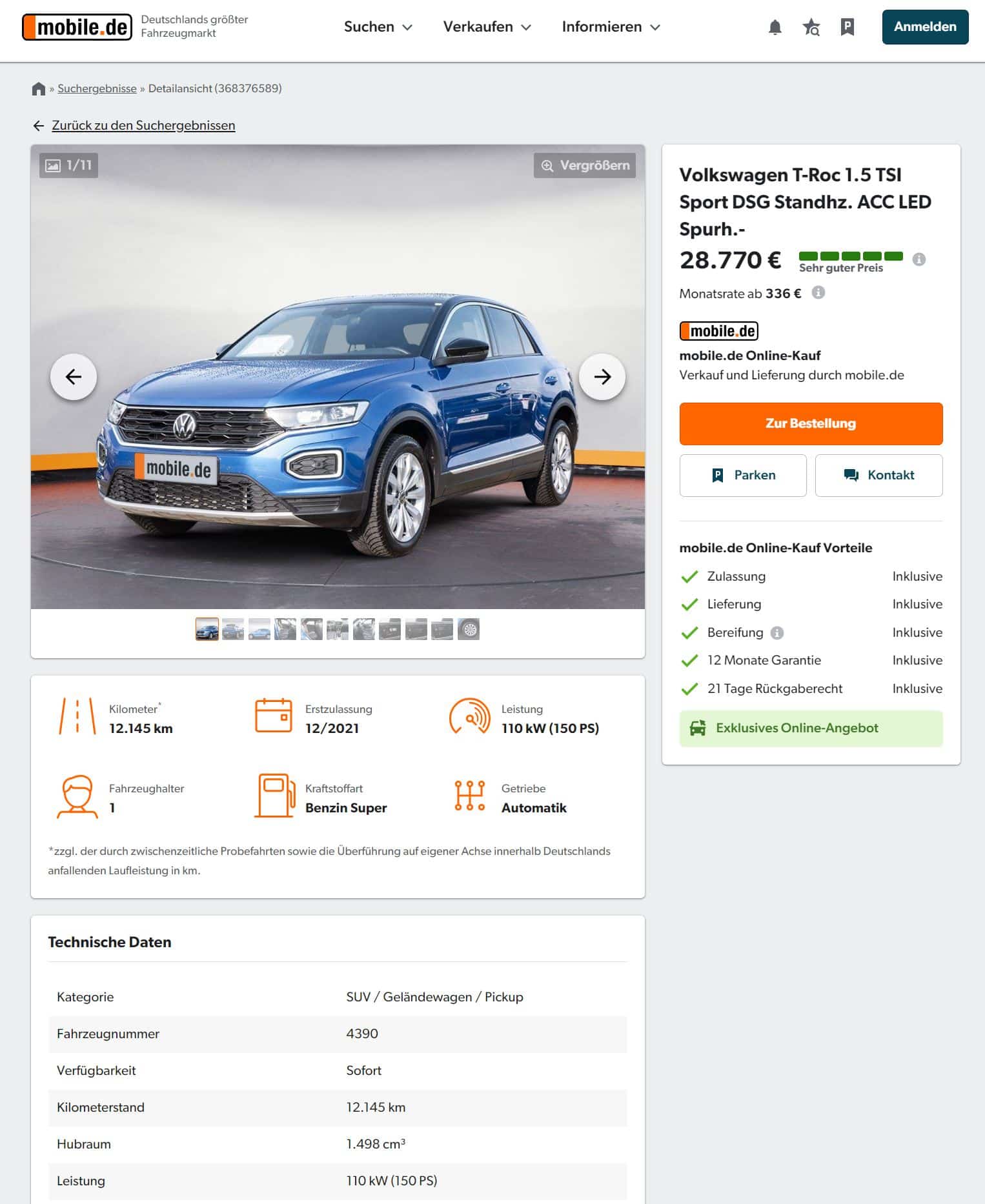Click the Kraftstoffart fuel pump icon
Viewport: 985px width, 1204px height.
(x=274, y=796)
